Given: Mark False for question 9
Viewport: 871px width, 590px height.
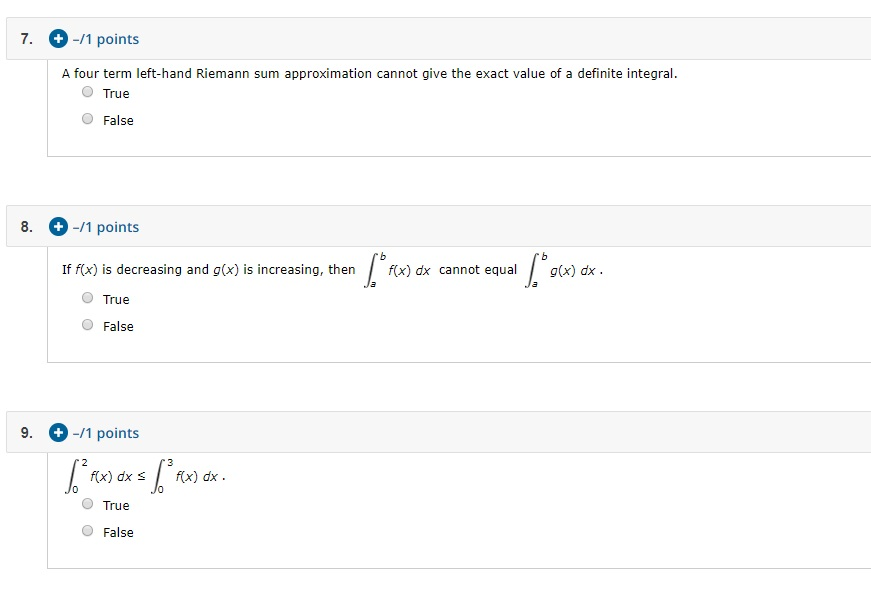Looking at the screenshot, I should 87,530.
